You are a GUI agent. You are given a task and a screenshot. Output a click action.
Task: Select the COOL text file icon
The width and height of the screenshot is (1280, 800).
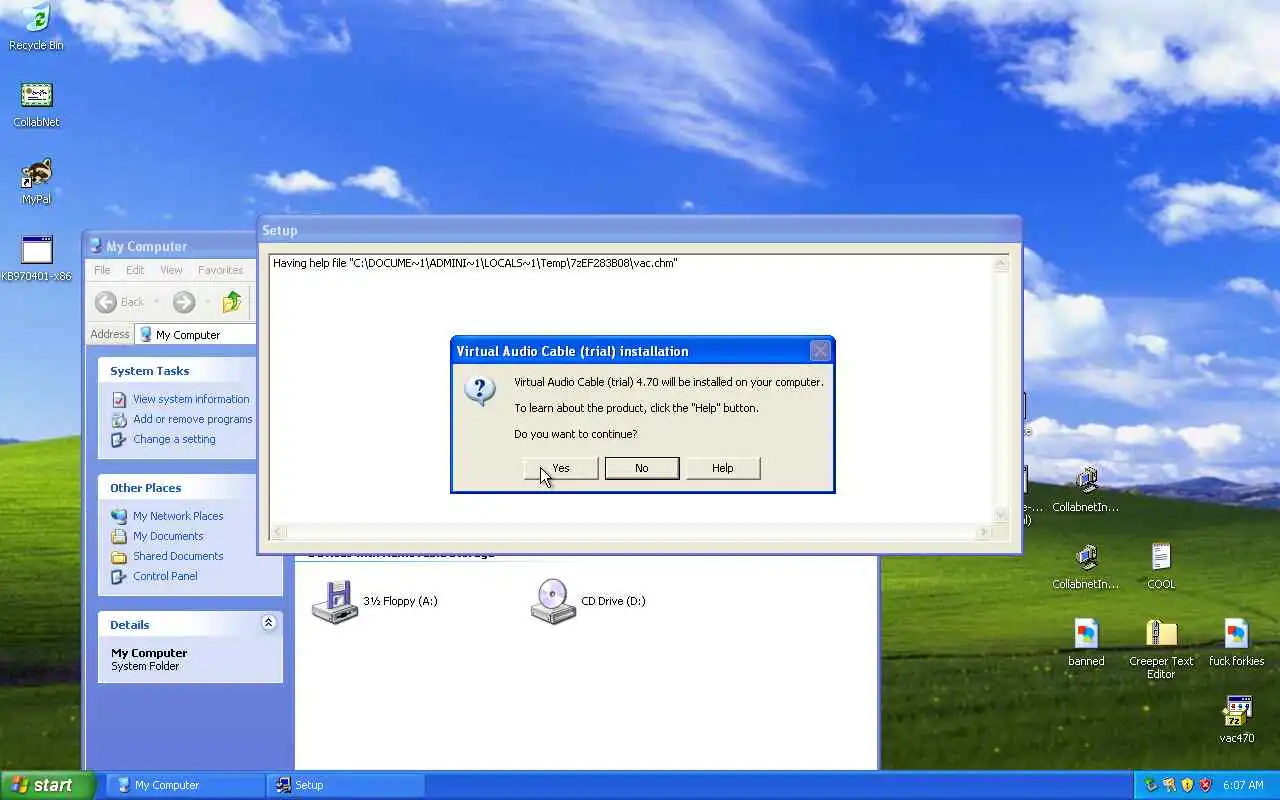(x=1161, y=565)
